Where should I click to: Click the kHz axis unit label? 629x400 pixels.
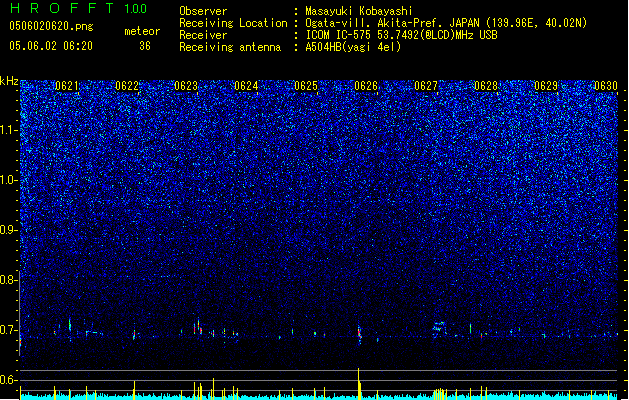pos(9,81)
